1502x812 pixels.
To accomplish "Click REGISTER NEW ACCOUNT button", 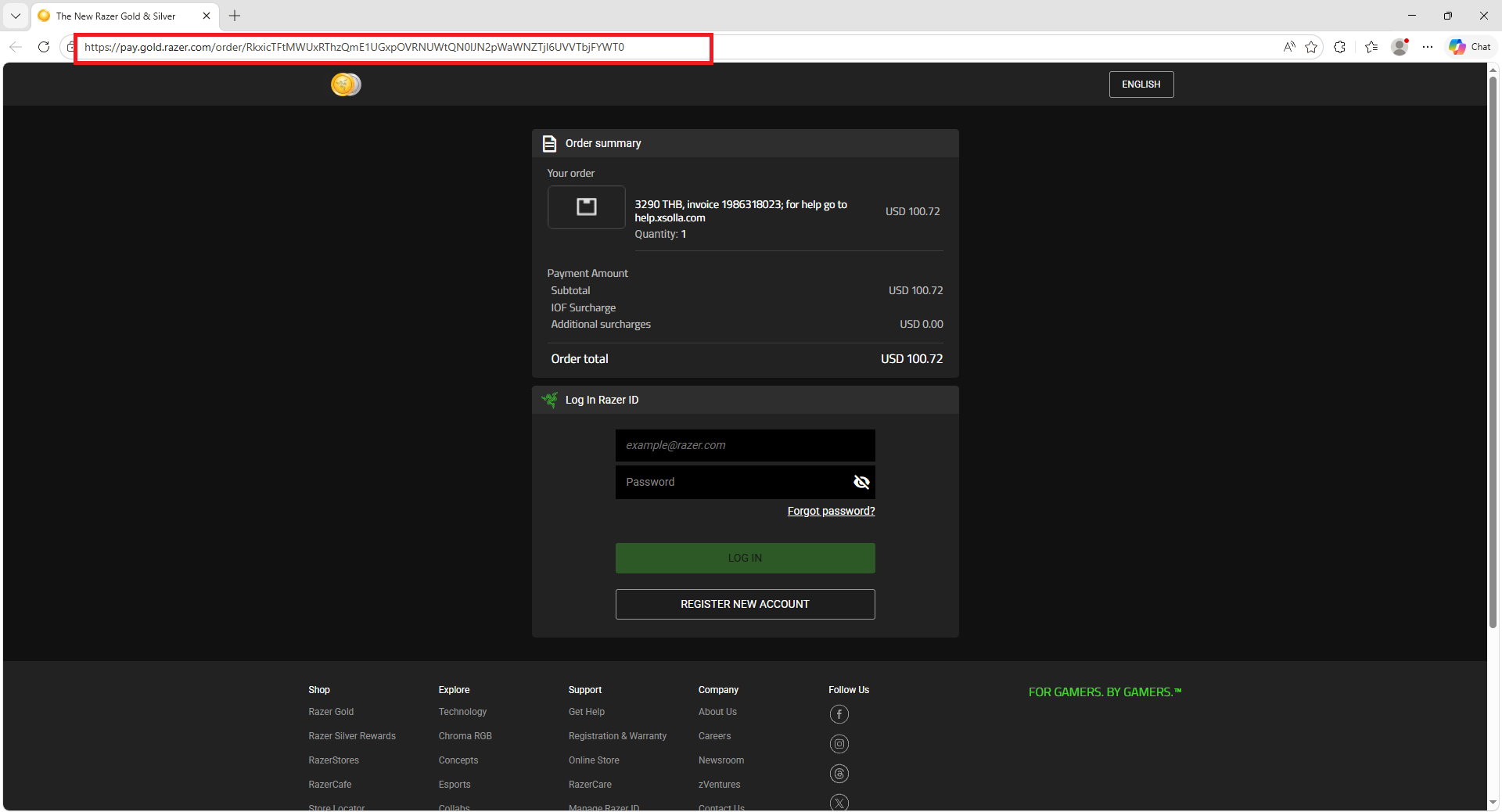I will click(745, 604).
